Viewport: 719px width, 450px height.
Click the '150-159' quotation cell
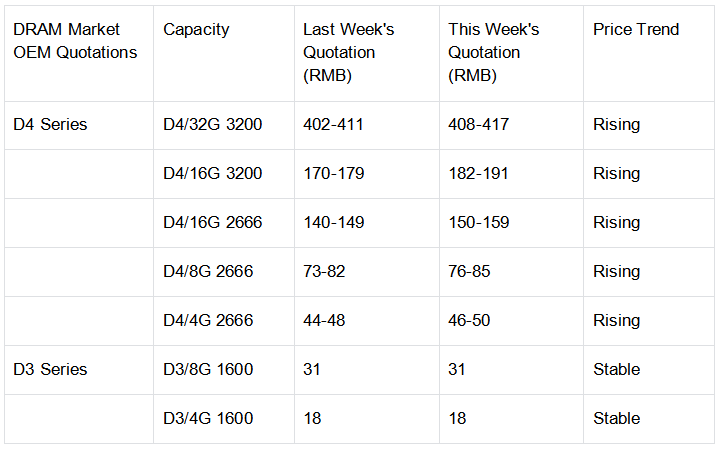coord(478,223)
